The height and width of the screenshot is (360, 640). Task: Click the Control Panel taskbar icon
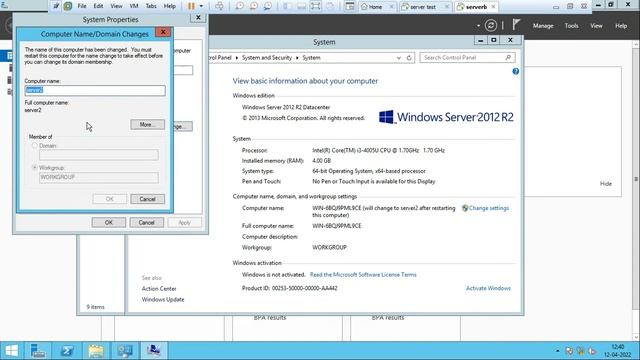pyautogui.click(x=125, y=350)
